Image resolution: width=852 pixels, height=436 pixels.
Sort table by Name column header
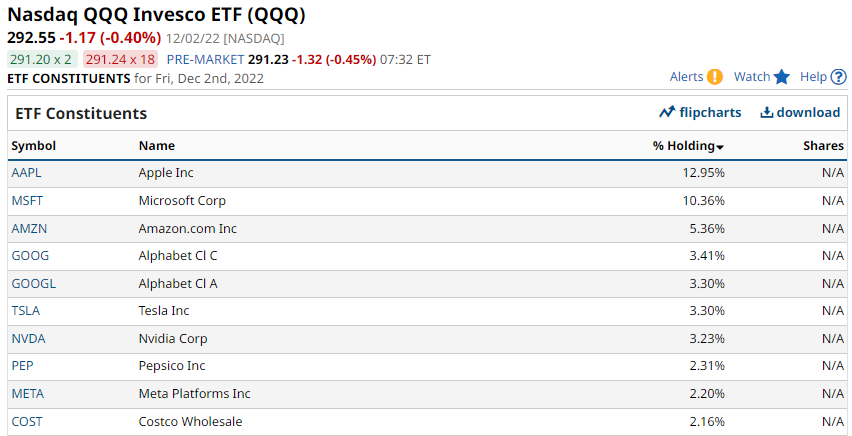click(156, 146)
